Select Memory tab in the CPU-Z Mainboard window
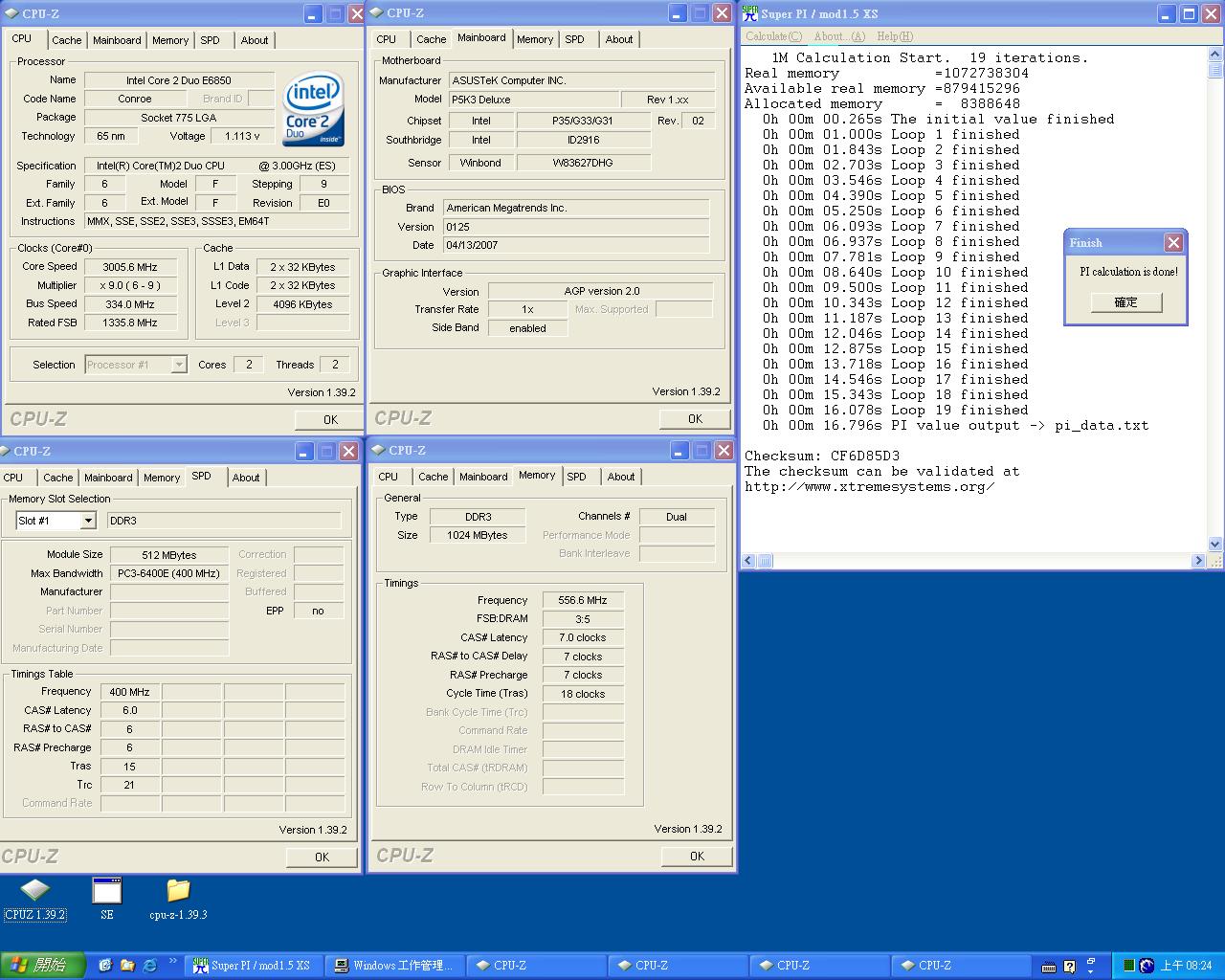 (535, 39)
